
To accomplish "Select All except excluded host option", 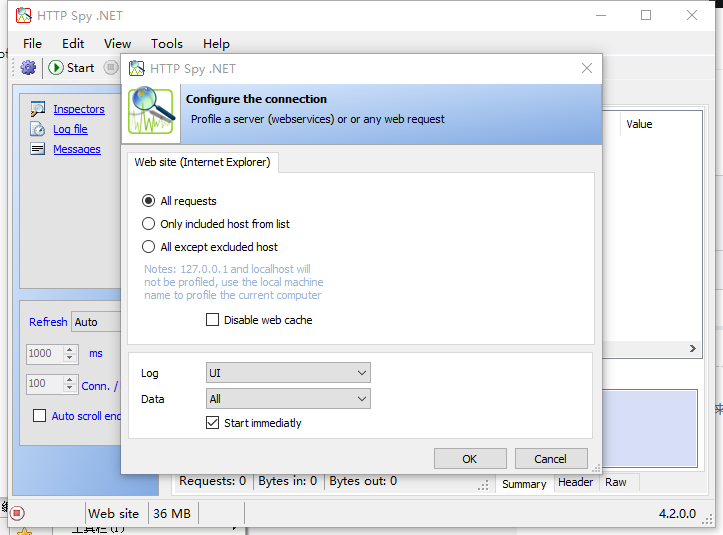I will point(149,247).
